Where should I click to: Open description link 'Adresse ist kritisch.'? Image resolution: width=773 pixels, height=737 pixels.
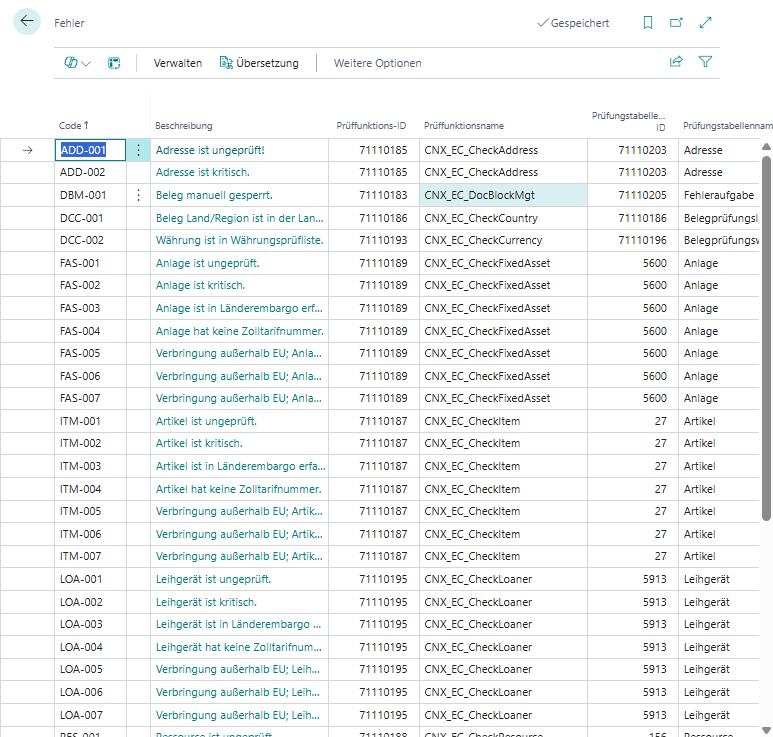203,173
